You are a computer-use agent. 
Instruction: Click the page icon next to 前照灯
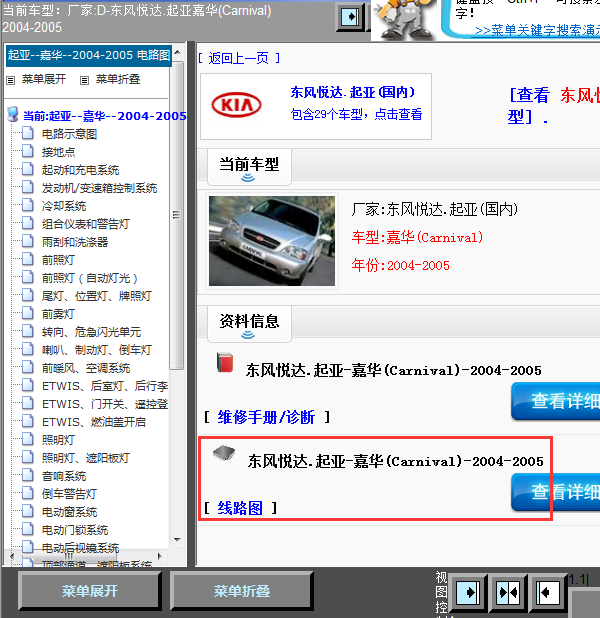(28, 259)
